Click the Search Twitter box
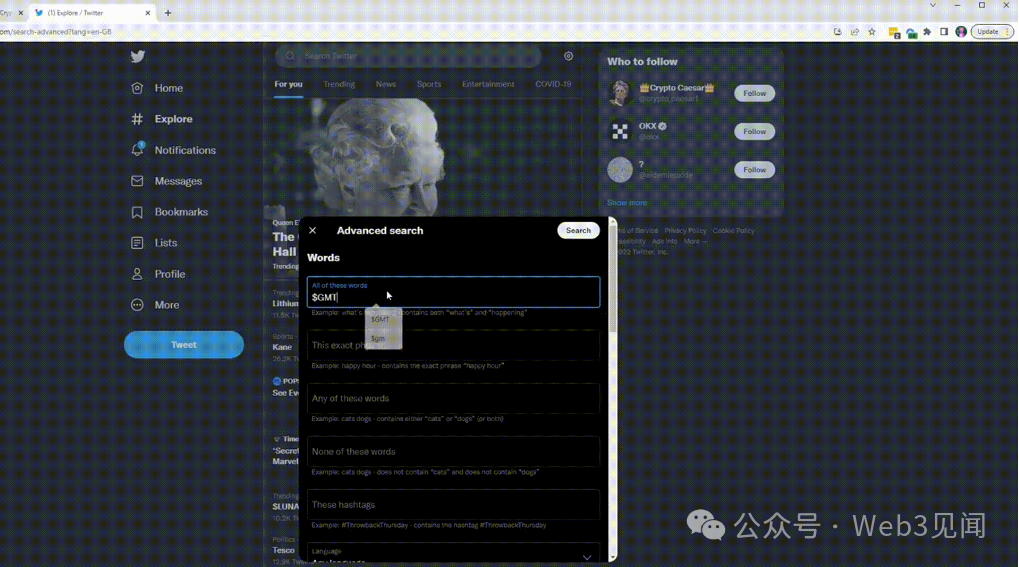The height and width of the screenshot is (567, 1019). [408, 56]
